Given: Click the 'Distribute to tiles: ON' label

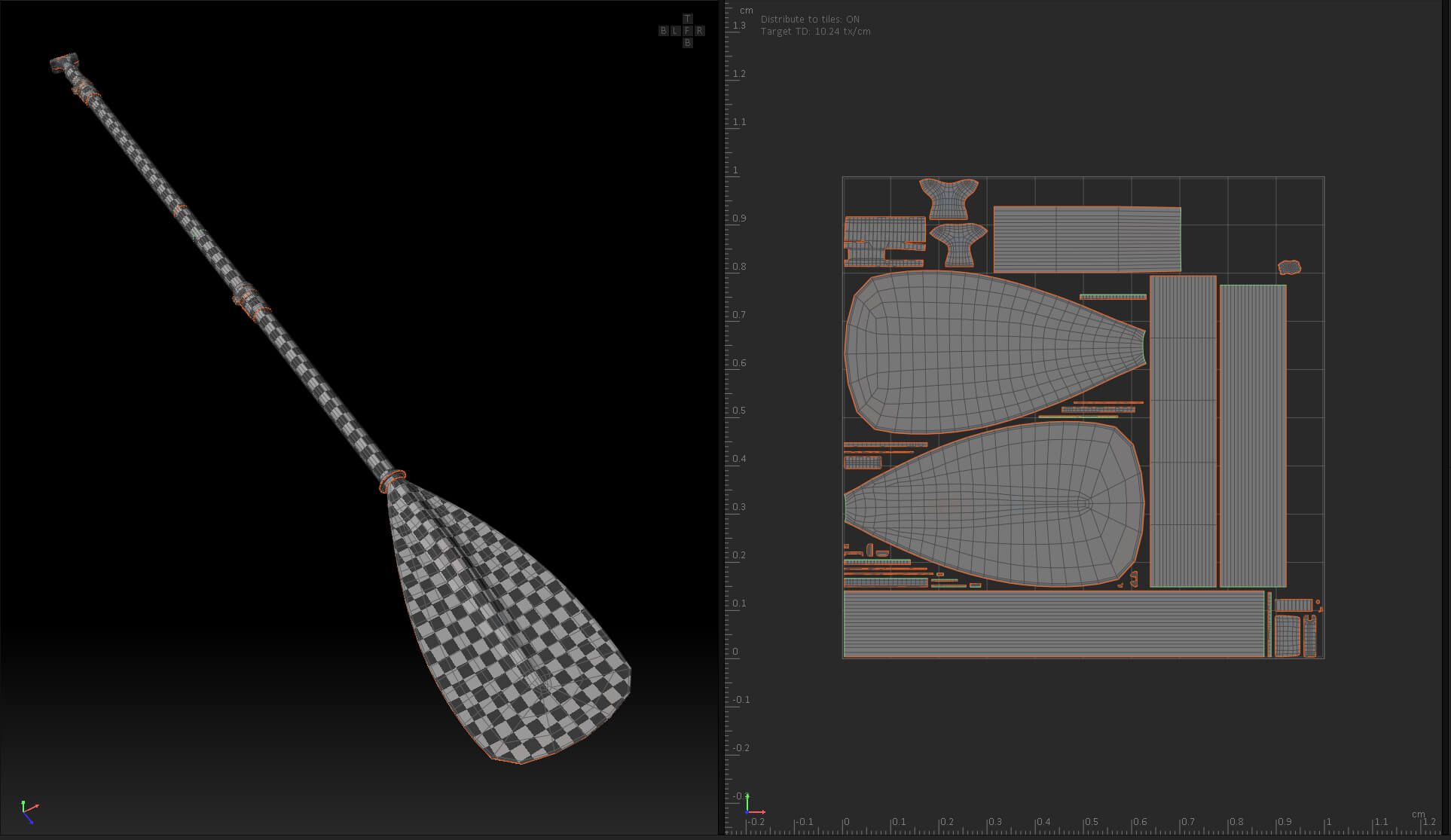Looking at the screenshot, I should click(810, 20).
